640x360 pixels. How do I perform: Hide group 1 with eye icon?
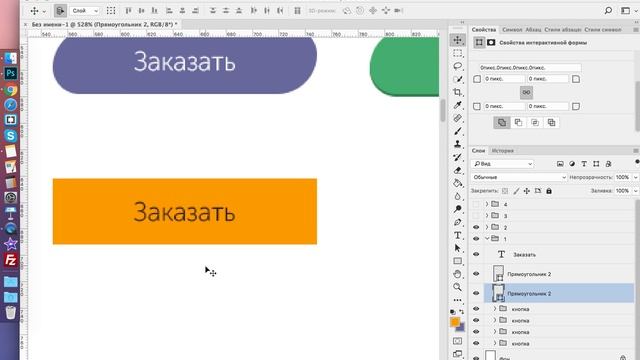[x=476, y=239]
